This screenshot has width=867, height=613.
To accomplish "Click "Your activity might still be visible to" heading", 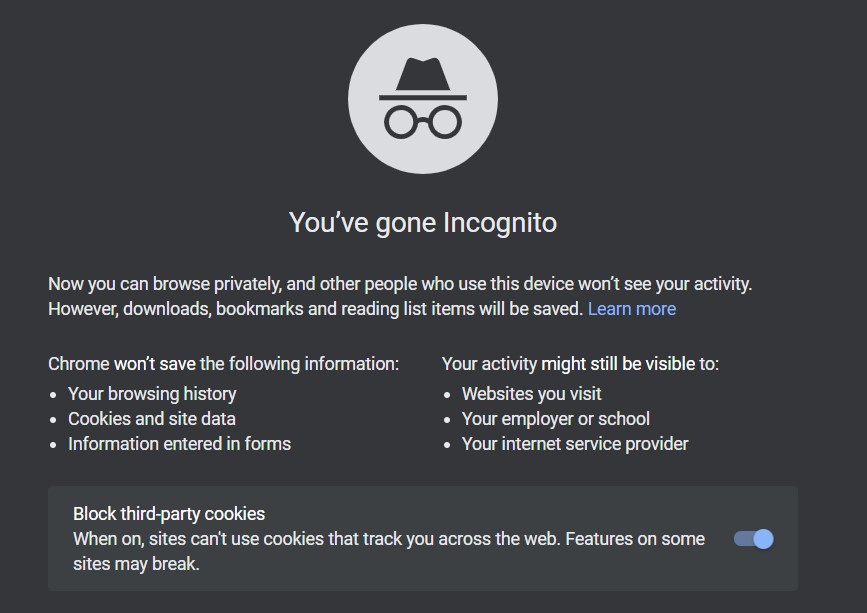I will [x=580, y=364].
